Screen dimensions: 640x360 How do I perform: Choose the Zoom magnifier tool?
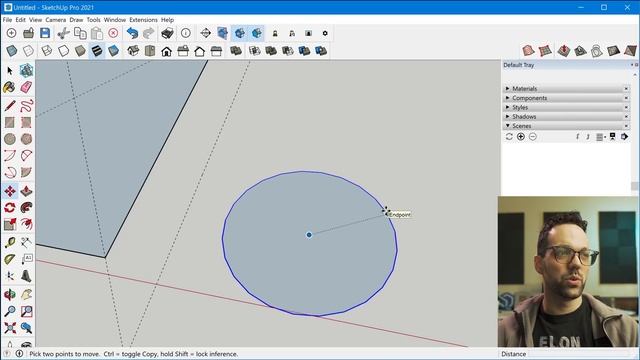click(x=10, y=311)
